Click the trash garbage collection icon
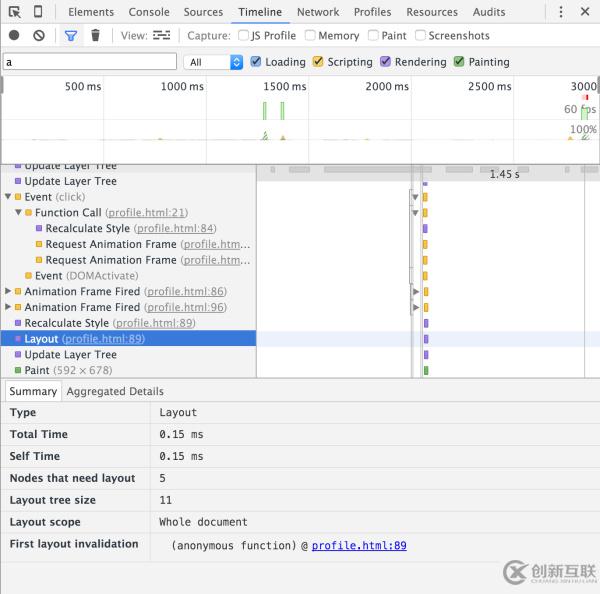 point(95,35)
